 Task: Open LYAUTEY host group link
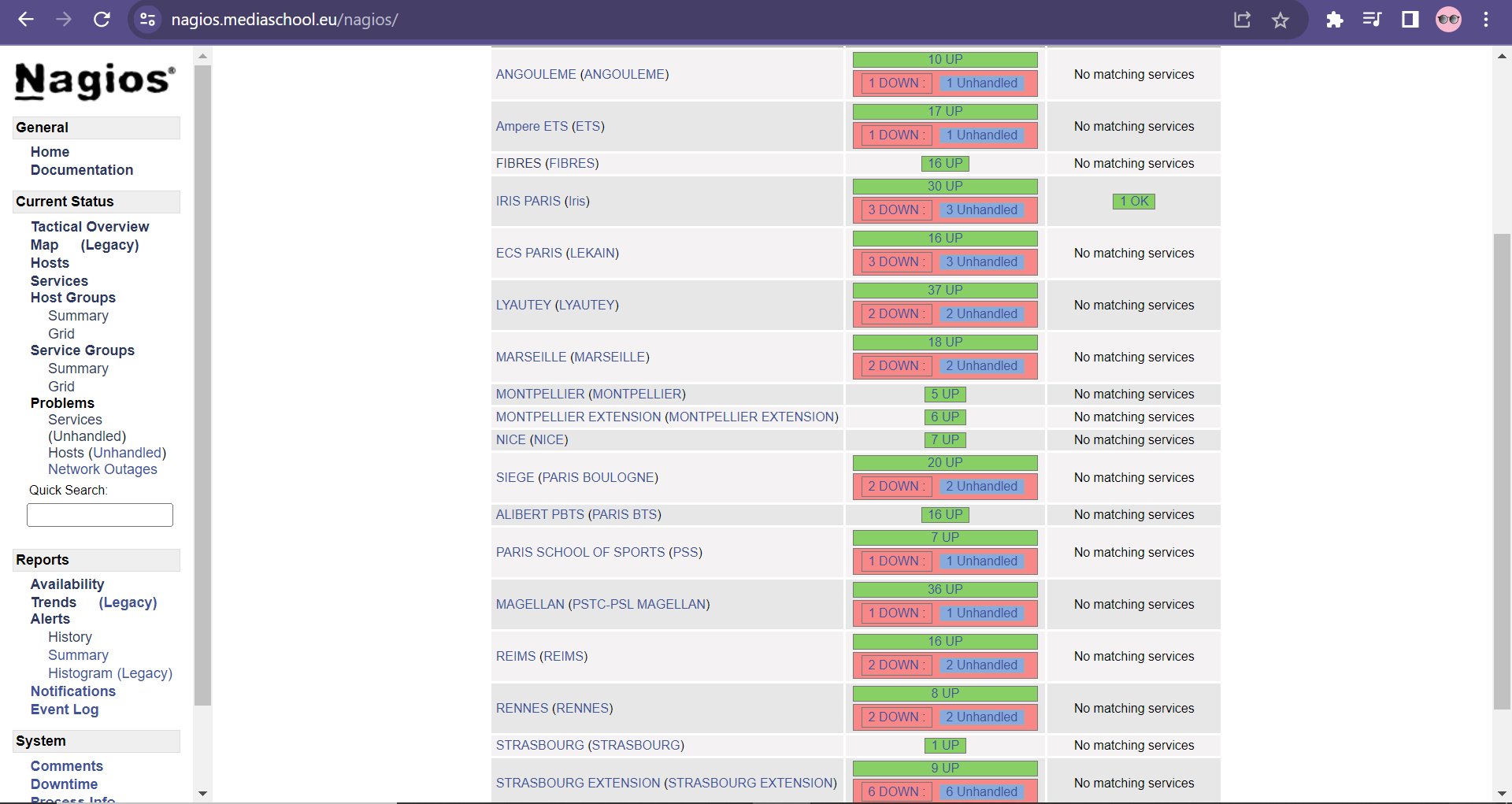tap(524, 305)
